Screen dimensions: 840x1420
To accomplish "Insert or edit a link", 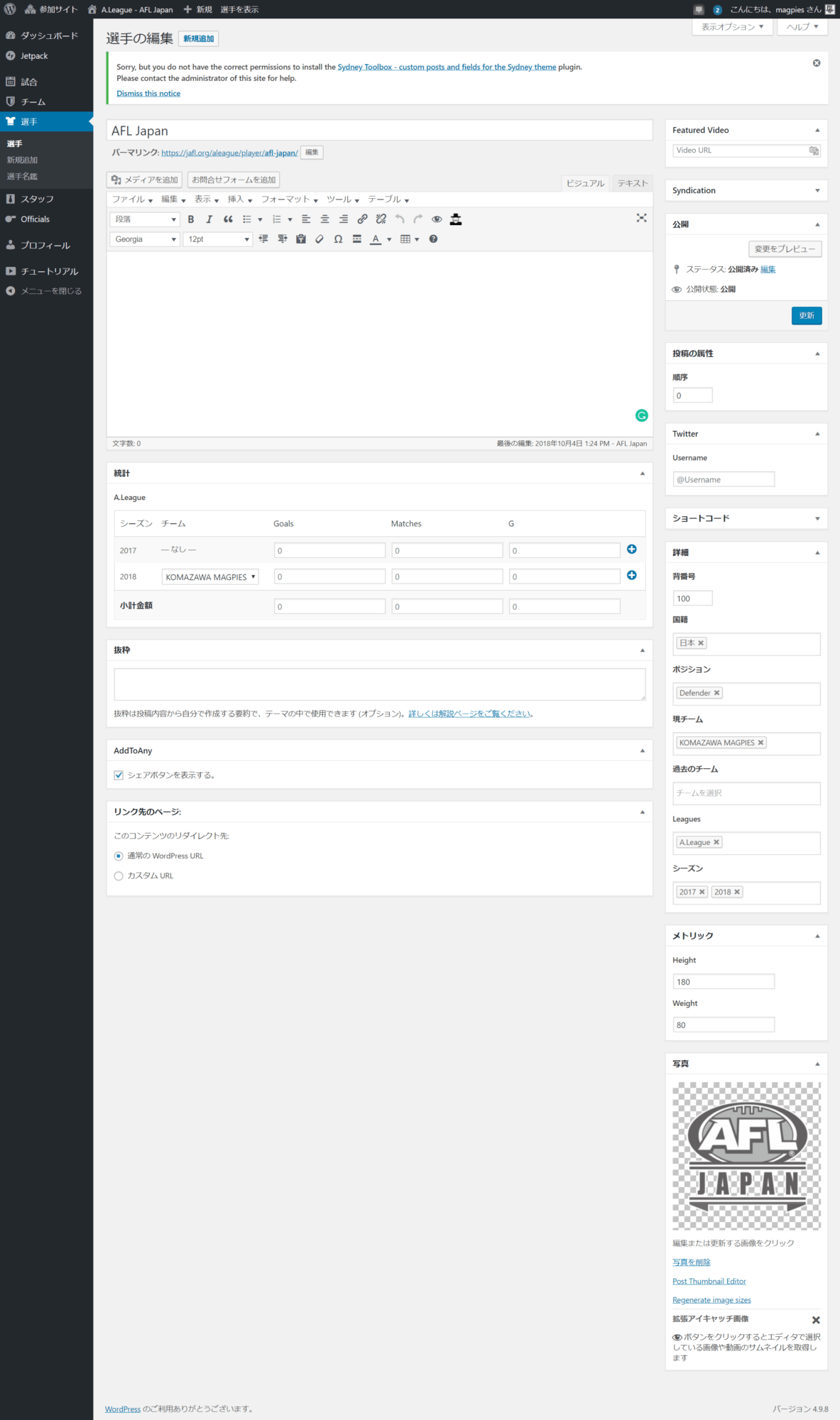I will coord(362,219).
